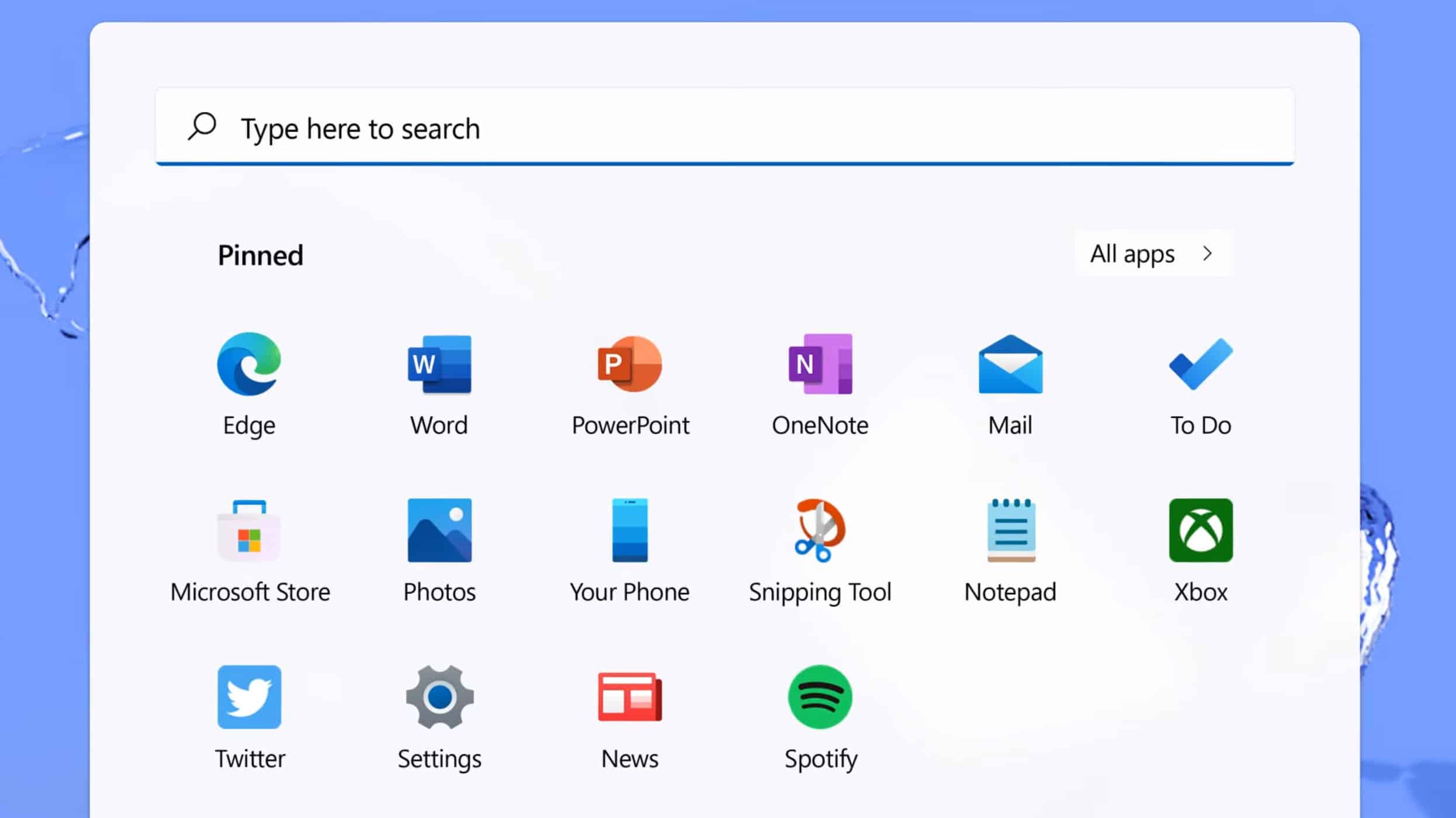Start the Snipping Tool
Viewport: 1456px width, 818px height.
820,531
